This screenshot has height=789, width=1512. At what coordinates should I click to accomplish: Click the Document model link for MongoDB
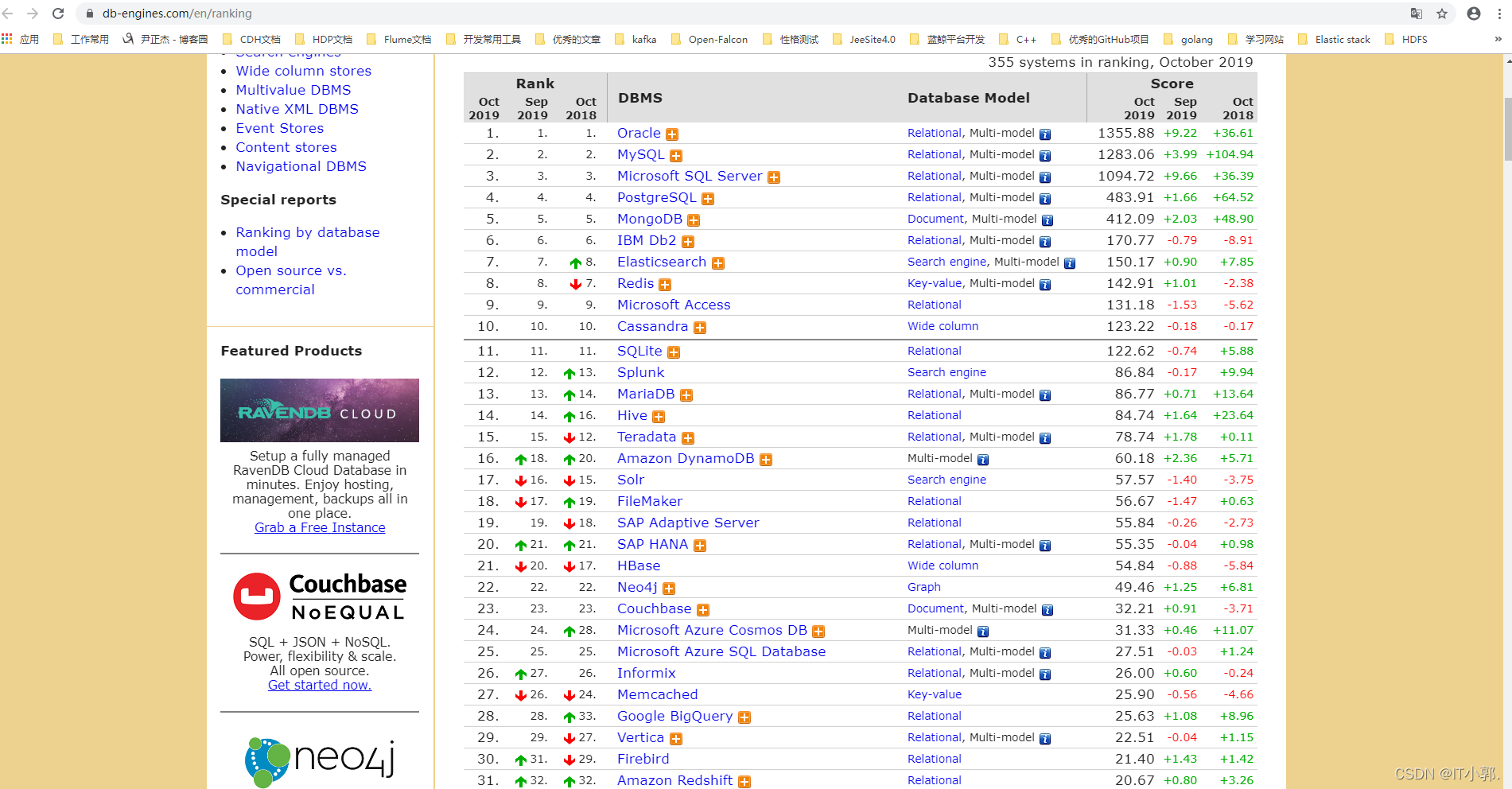click(935, 219)
